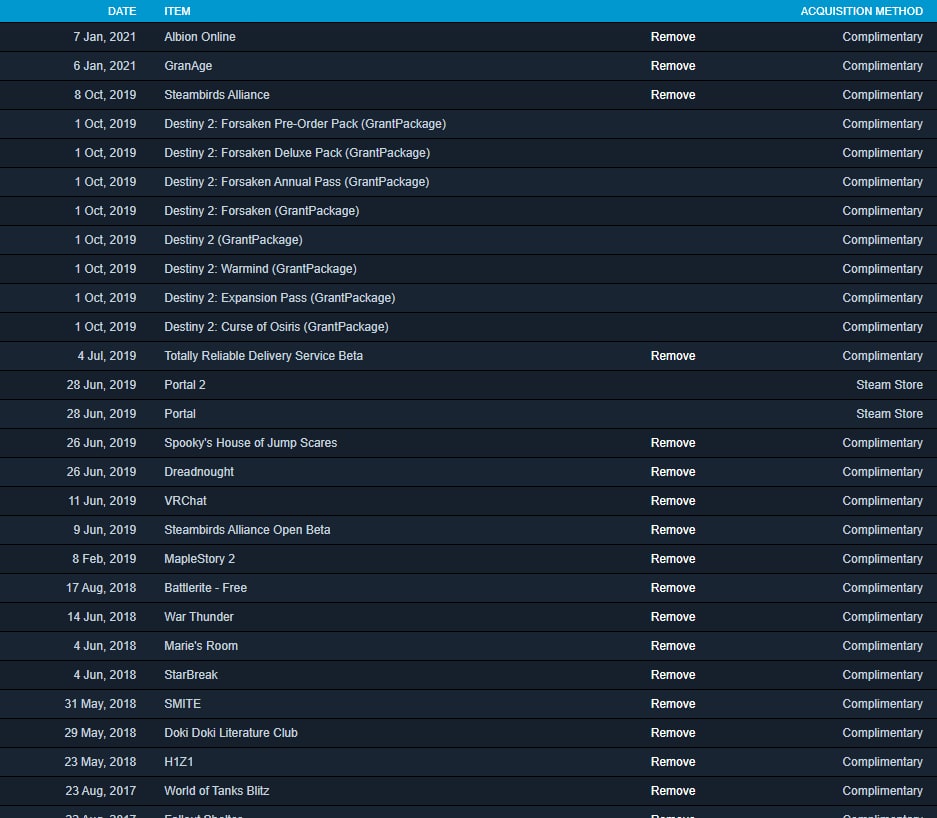Click the World of Tanks Blitz name
The image size is (937, 818).
coord(217,791)
